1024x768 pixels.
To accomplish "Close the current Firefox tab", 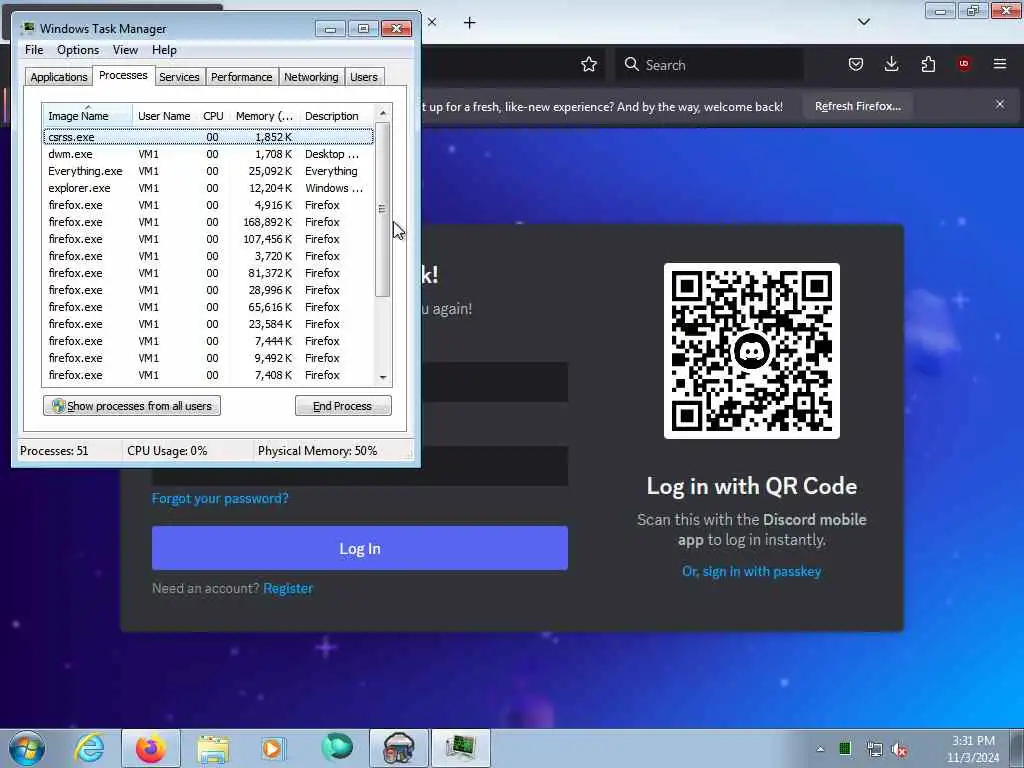I will tap(432, 22).
